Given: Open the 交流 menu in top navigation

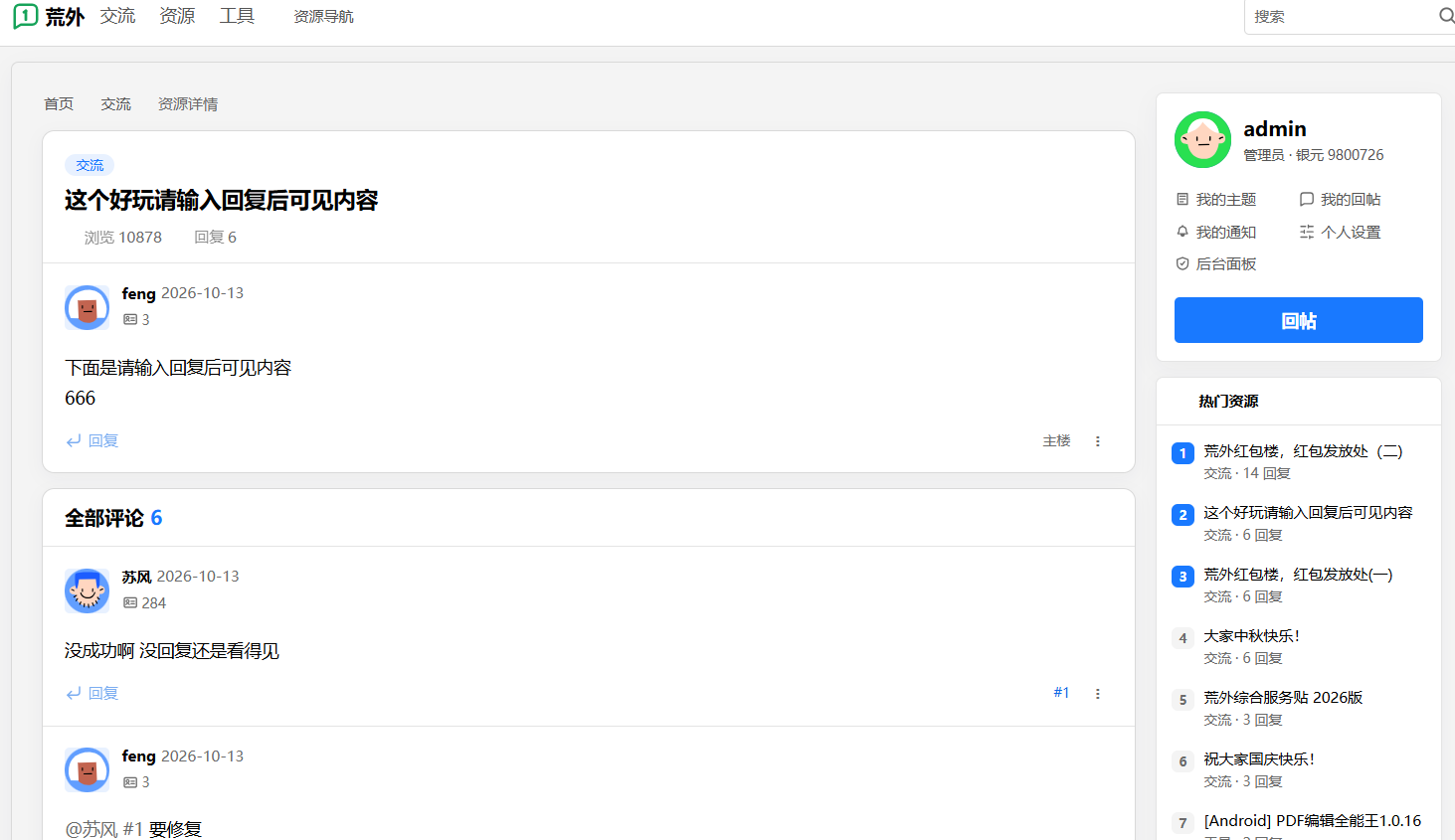Looking at the screenshot, I should (117, 16).
